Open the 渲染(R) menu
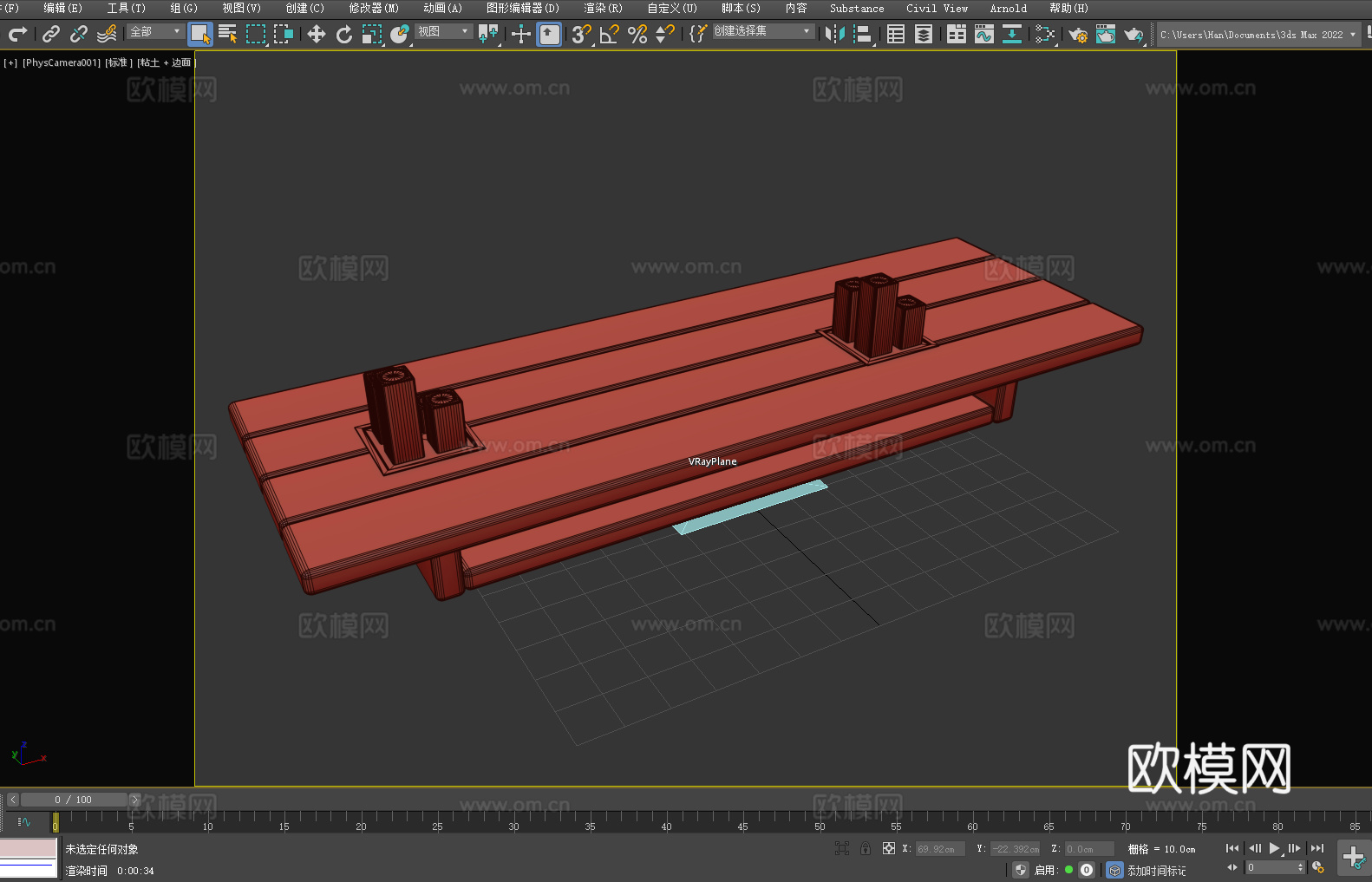This screenshot has width=1372, height=882. (x=603, y=8)
